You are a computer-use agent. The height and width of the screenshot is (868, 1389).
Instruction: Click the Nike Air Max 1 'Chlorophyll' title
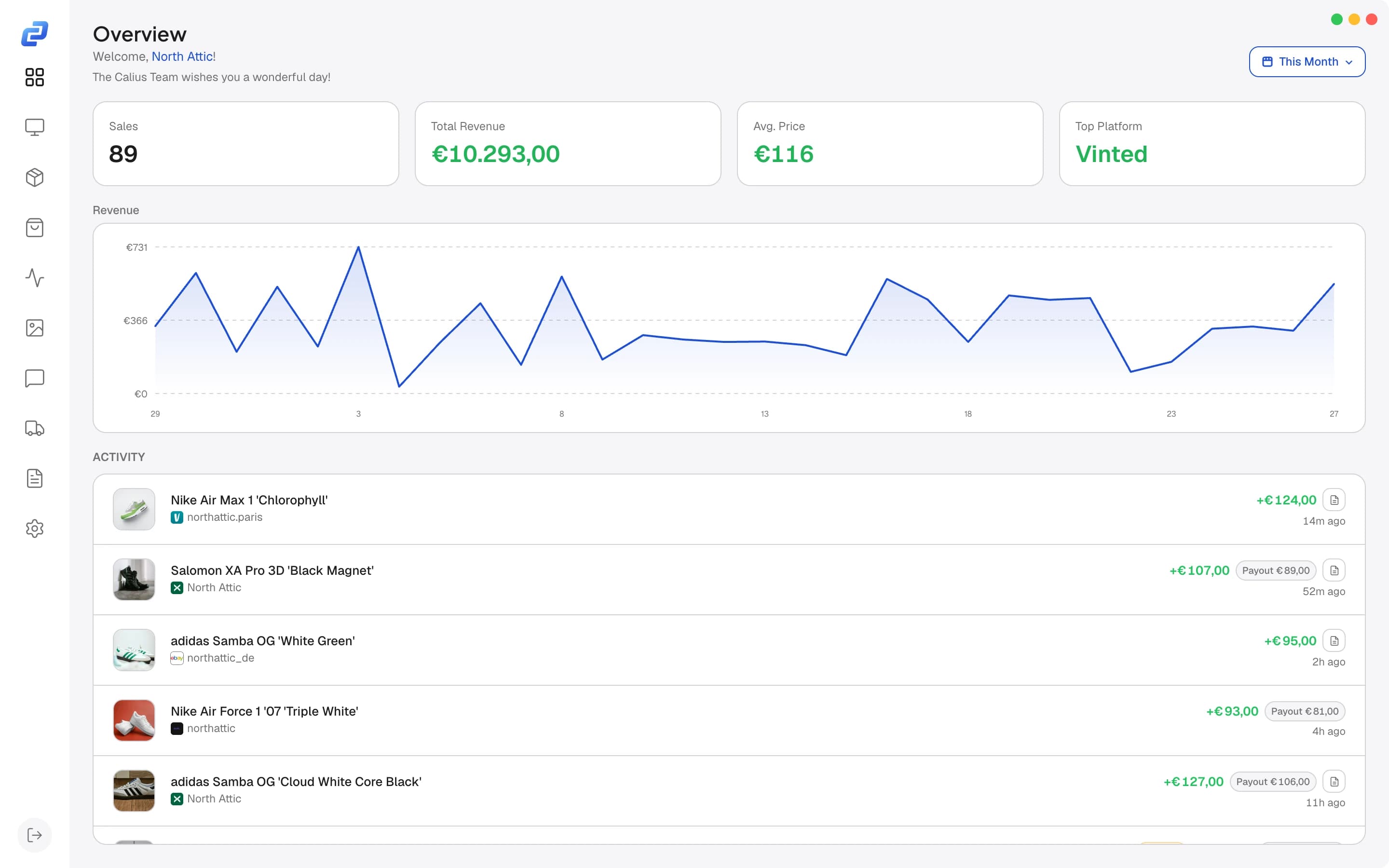pos(249,500)
